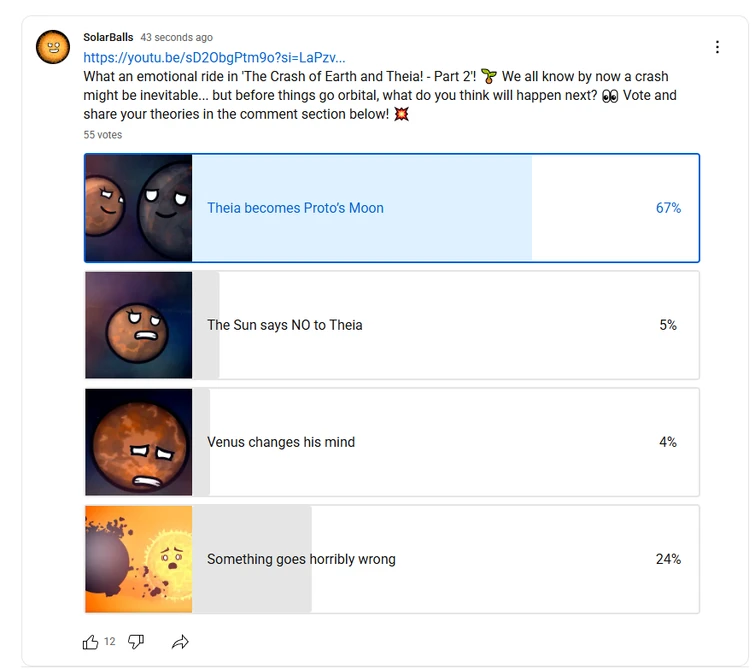The width and height of the screenshot is (755, 669).
Task: Like the post with thumbs up
Action: pos(91,642)
